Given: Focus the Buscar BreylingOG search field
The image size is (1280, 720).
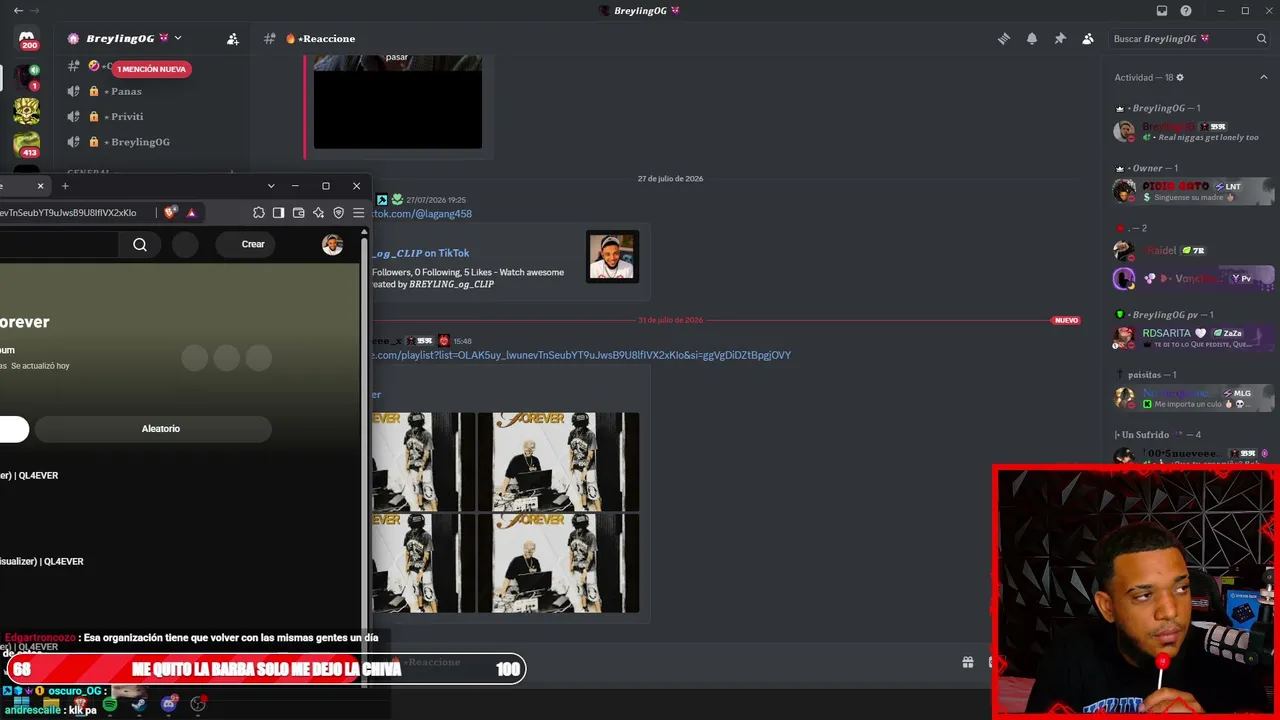Looking at the screenshot, I should (x=1189, y=39).
